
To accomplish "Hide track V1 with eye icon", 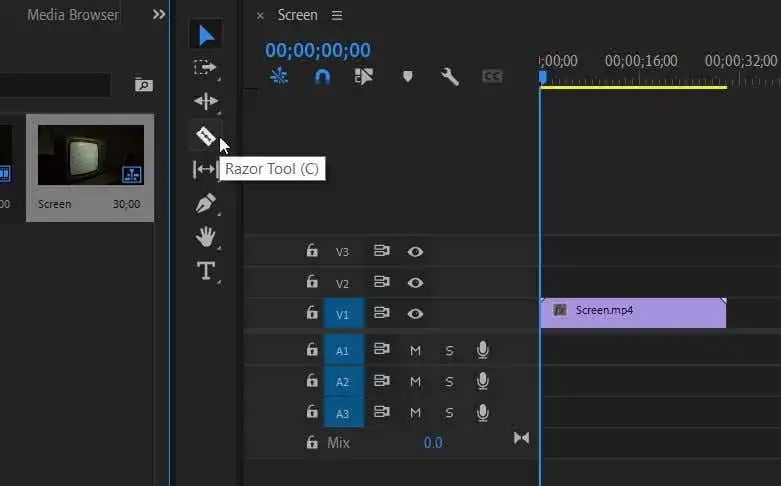I will pos(415,314).
